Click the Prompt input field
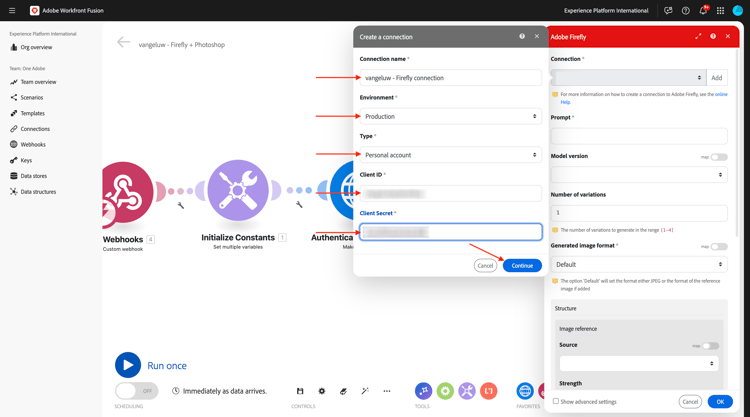 (639, 136)
